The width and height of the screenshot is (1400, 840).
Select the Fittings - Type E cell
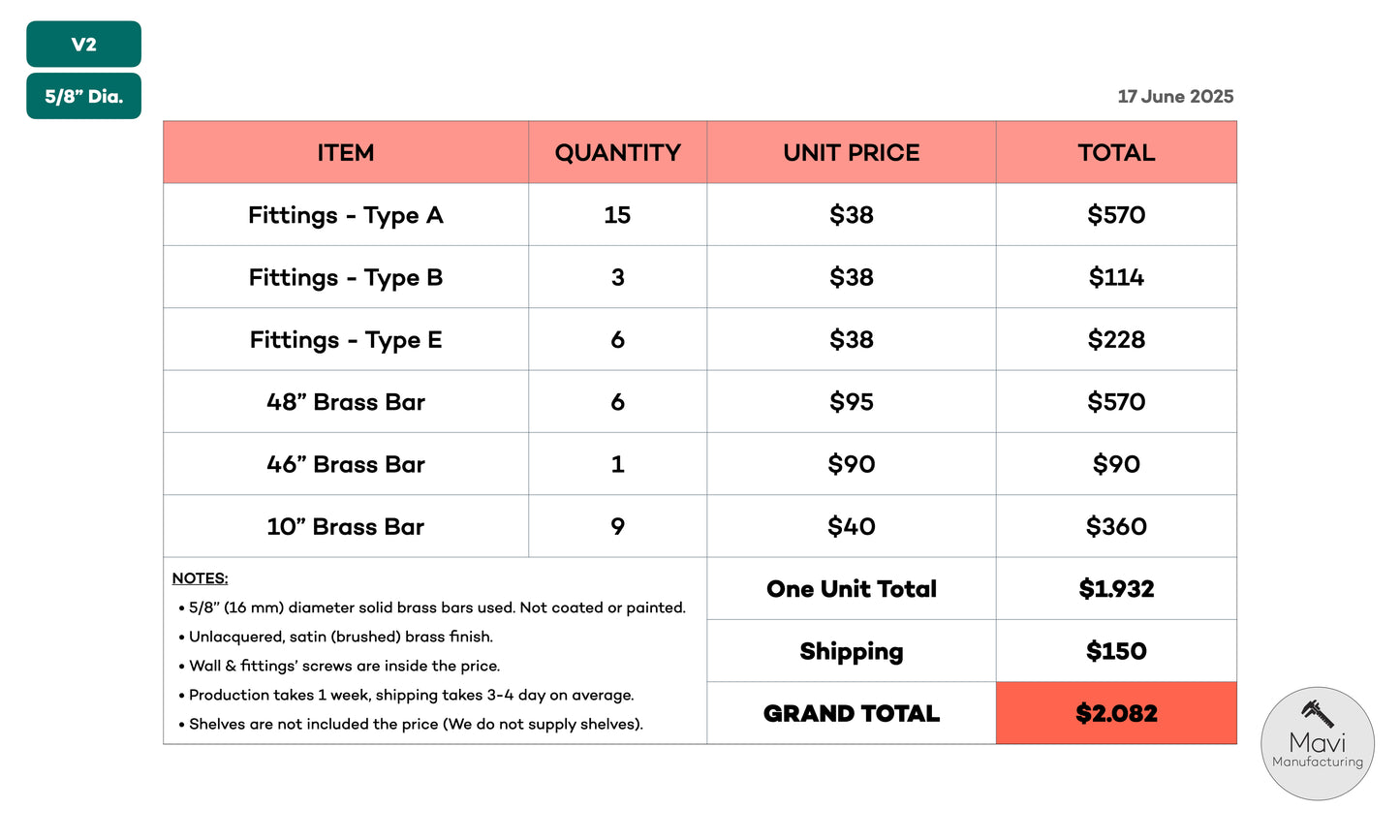click(x=346, y=340)
